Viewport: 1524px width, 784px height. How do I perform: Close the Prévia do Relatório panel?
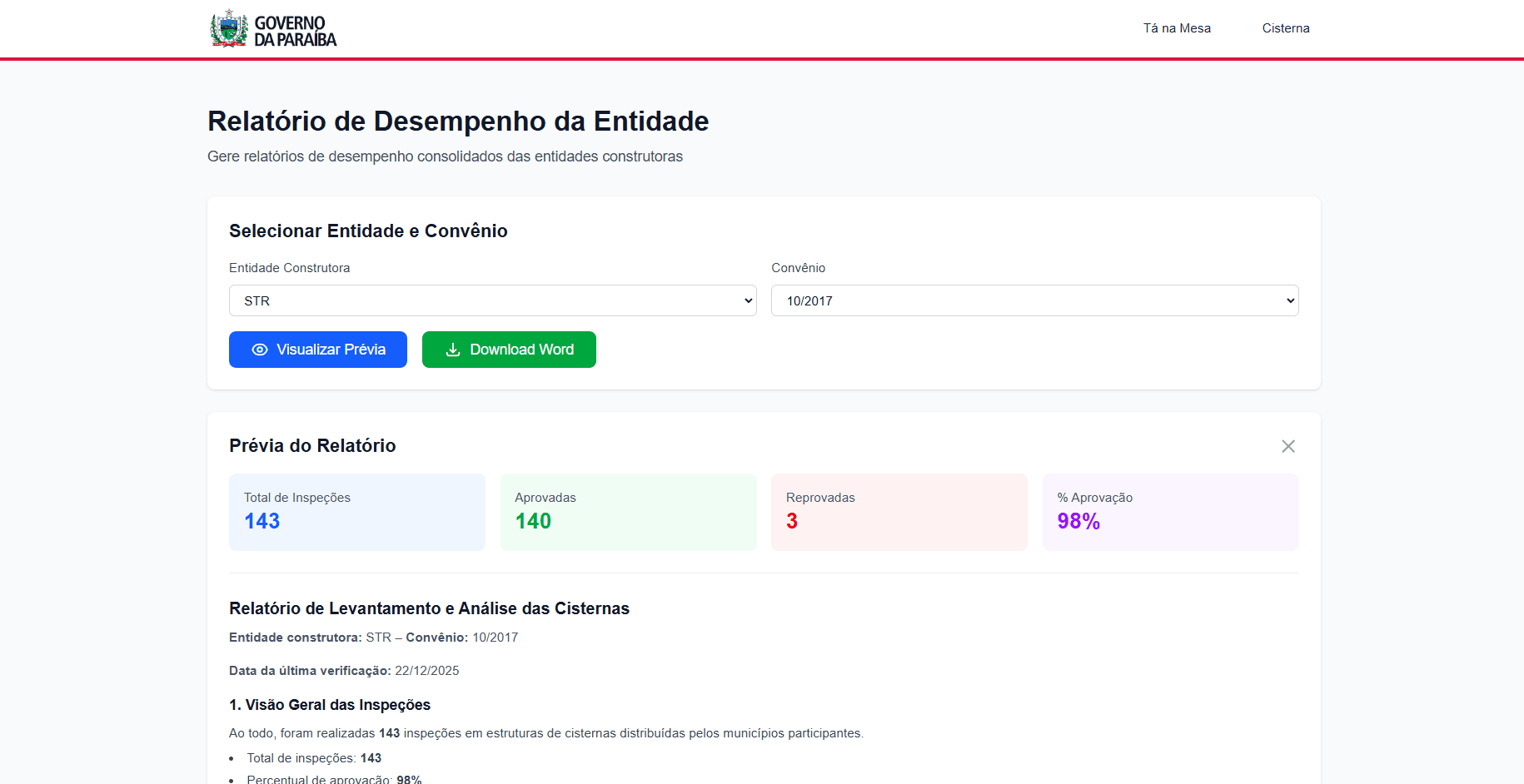pos(1288,446)
